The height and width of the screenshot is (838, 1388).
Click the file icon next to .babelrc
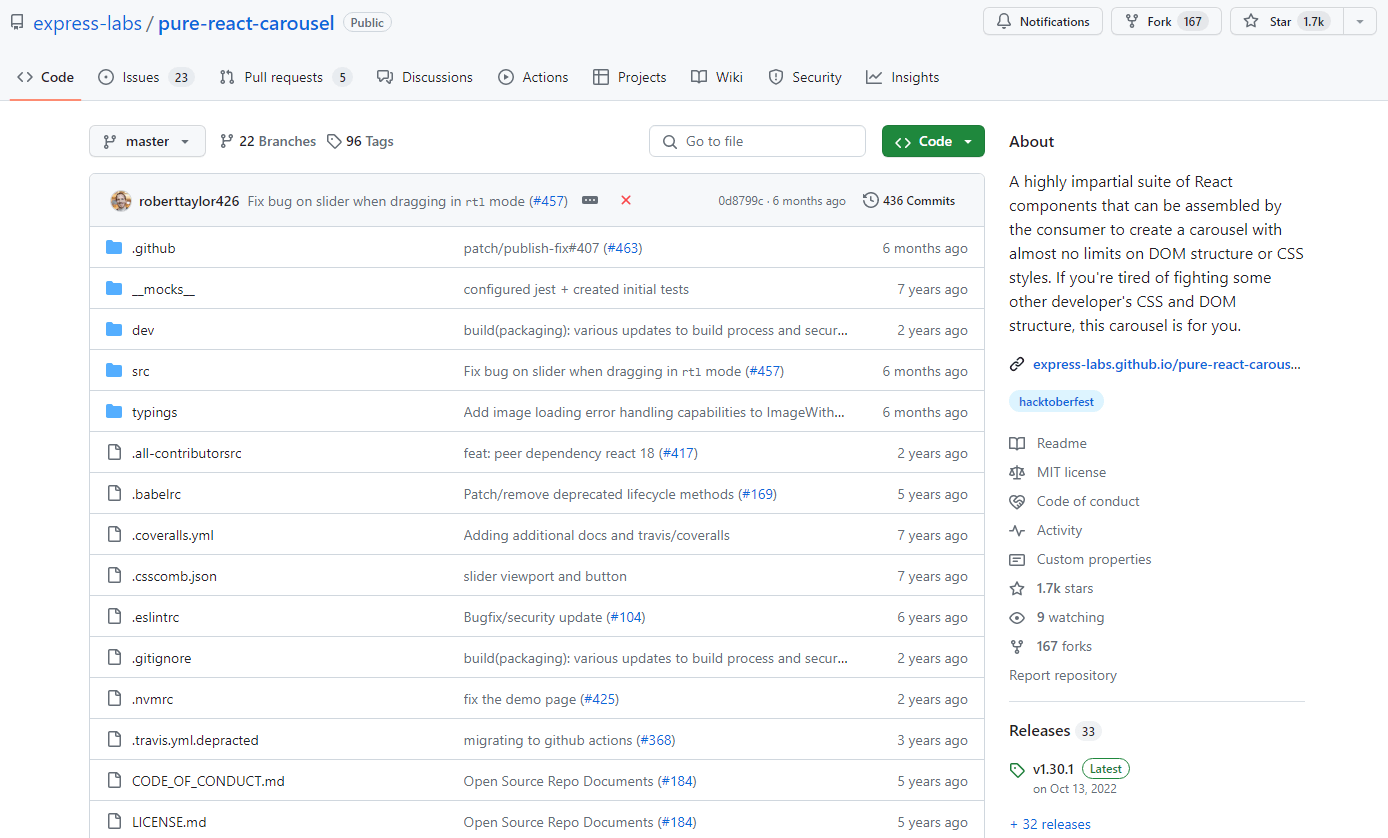click(113, 493)
